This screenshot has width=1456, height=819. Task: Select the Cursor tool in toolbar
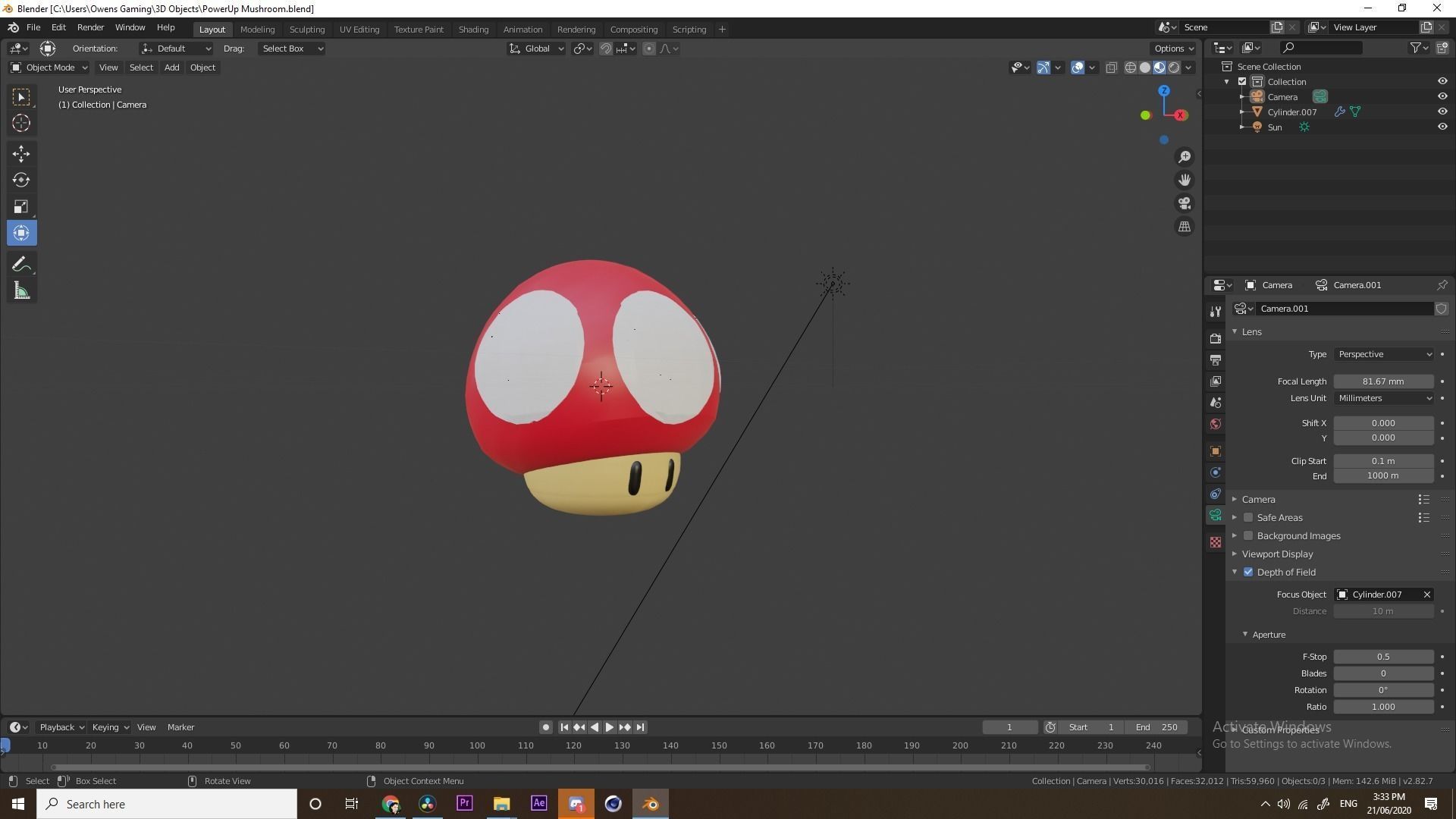21,123
